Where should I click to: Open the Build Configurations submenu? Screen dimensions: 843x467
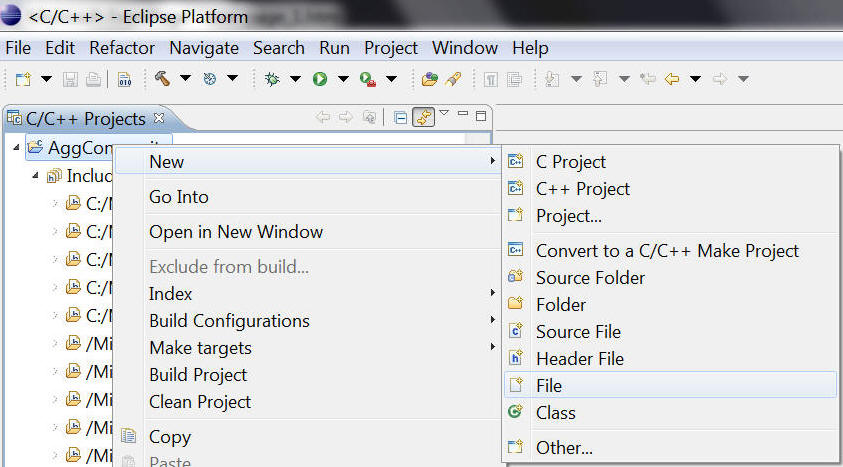(x=308, y=320)
